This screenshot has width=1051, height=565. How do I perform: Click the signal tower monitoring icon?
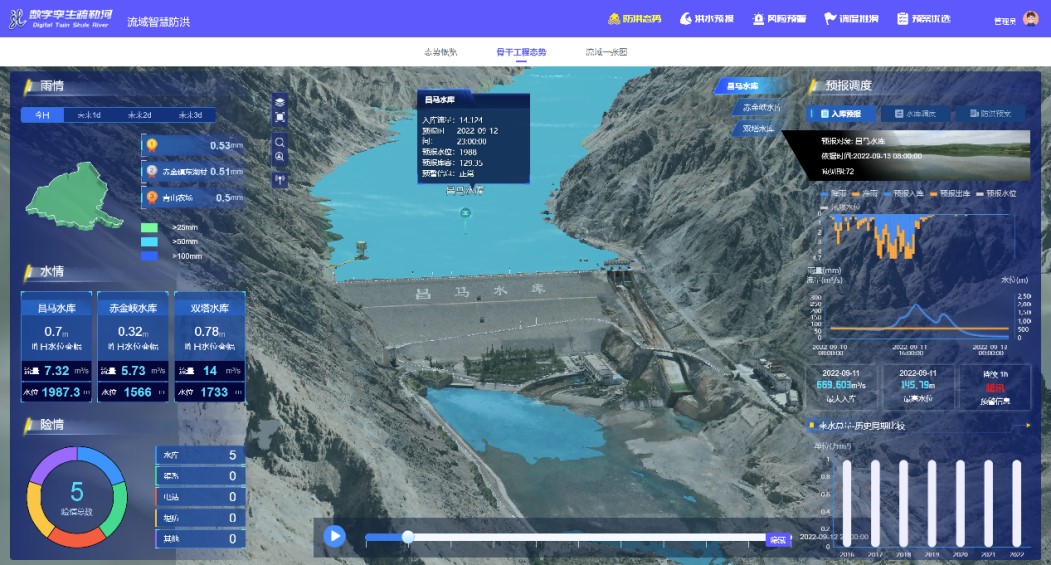pos(280,180)
